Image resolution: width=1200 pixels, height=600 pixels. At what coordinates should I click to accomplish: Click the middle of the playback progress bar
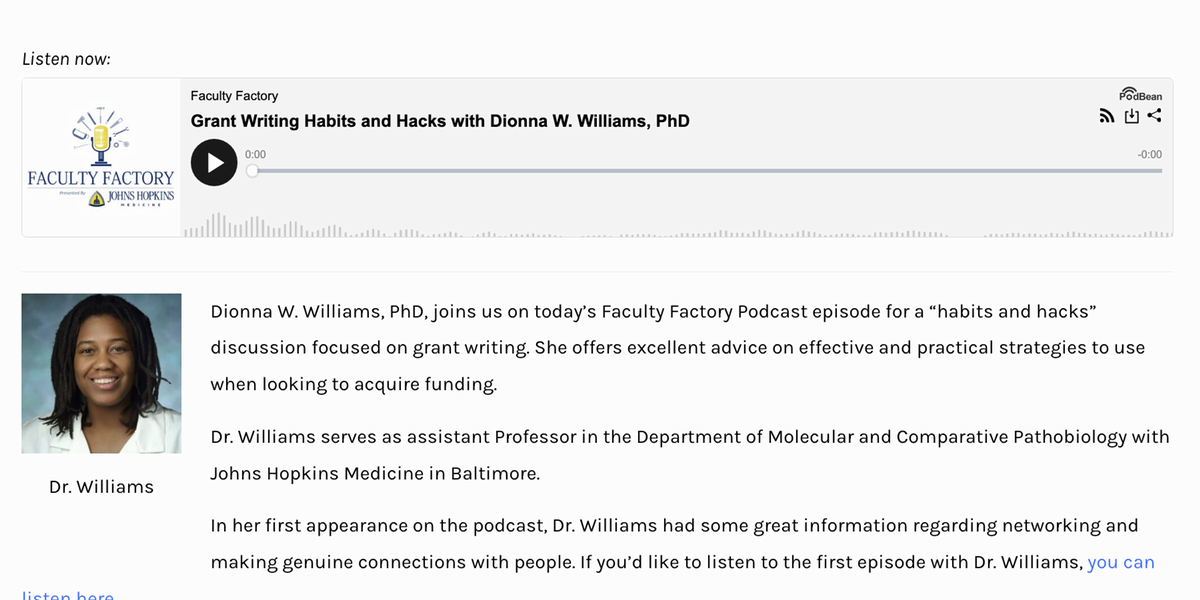[x=707, y=171]
